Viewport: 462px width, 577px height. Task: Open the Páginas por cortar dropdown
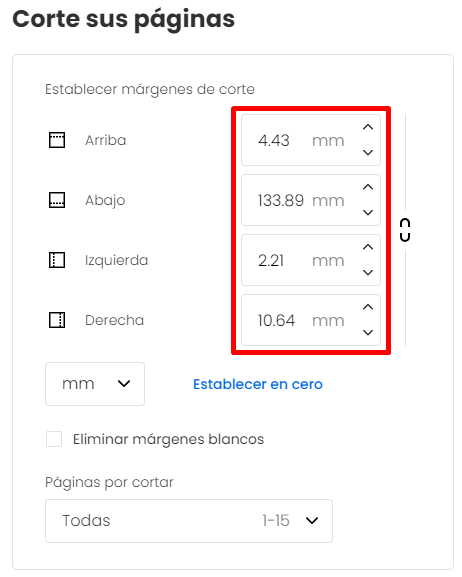point(189,521)
